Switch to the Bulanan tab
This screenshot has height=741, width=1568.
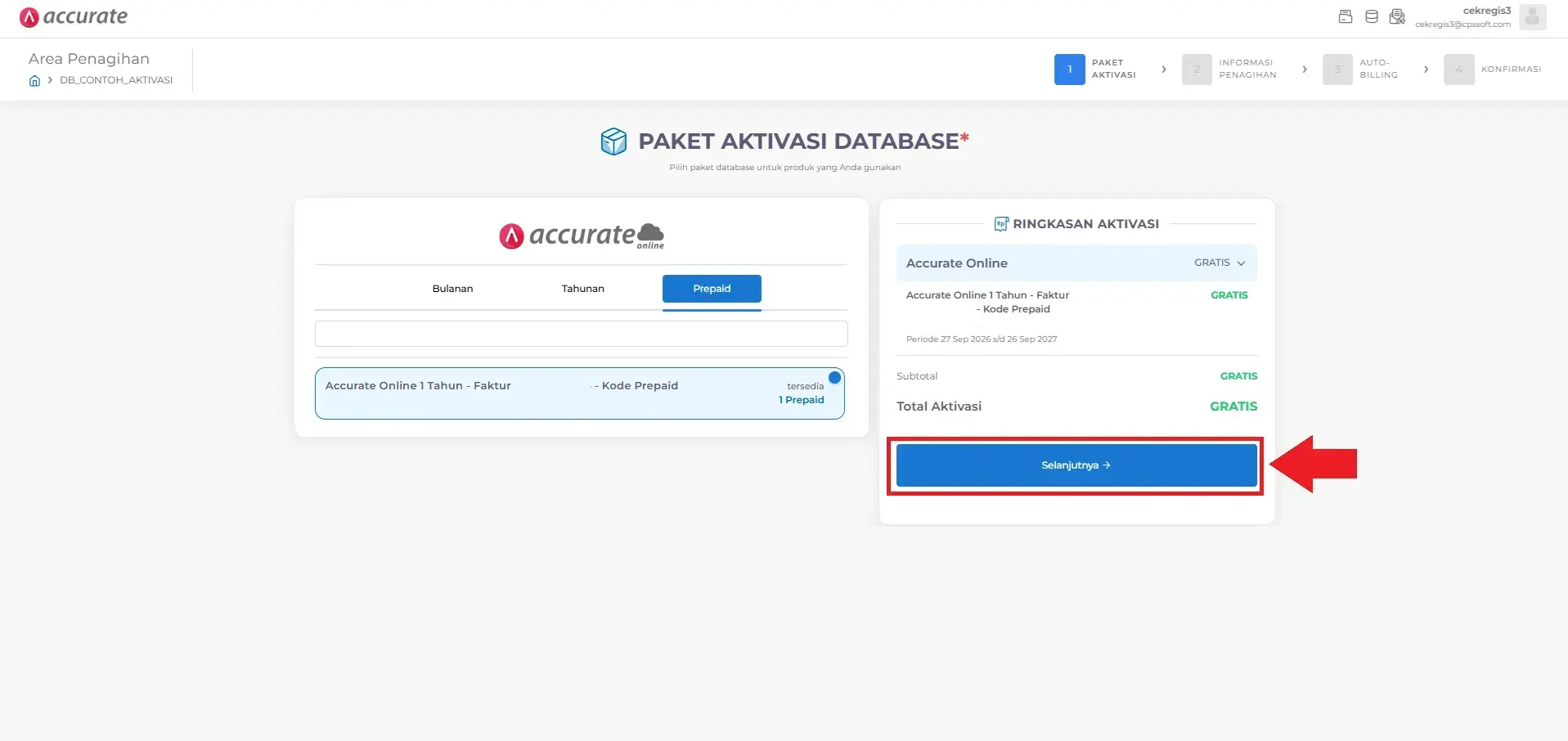tap(452, 289)
